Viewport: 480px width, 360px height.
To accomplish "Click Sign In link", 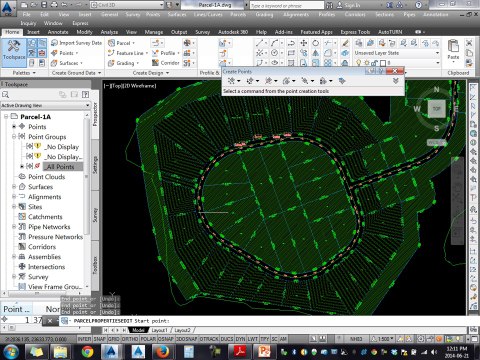I will click(349, 5).
